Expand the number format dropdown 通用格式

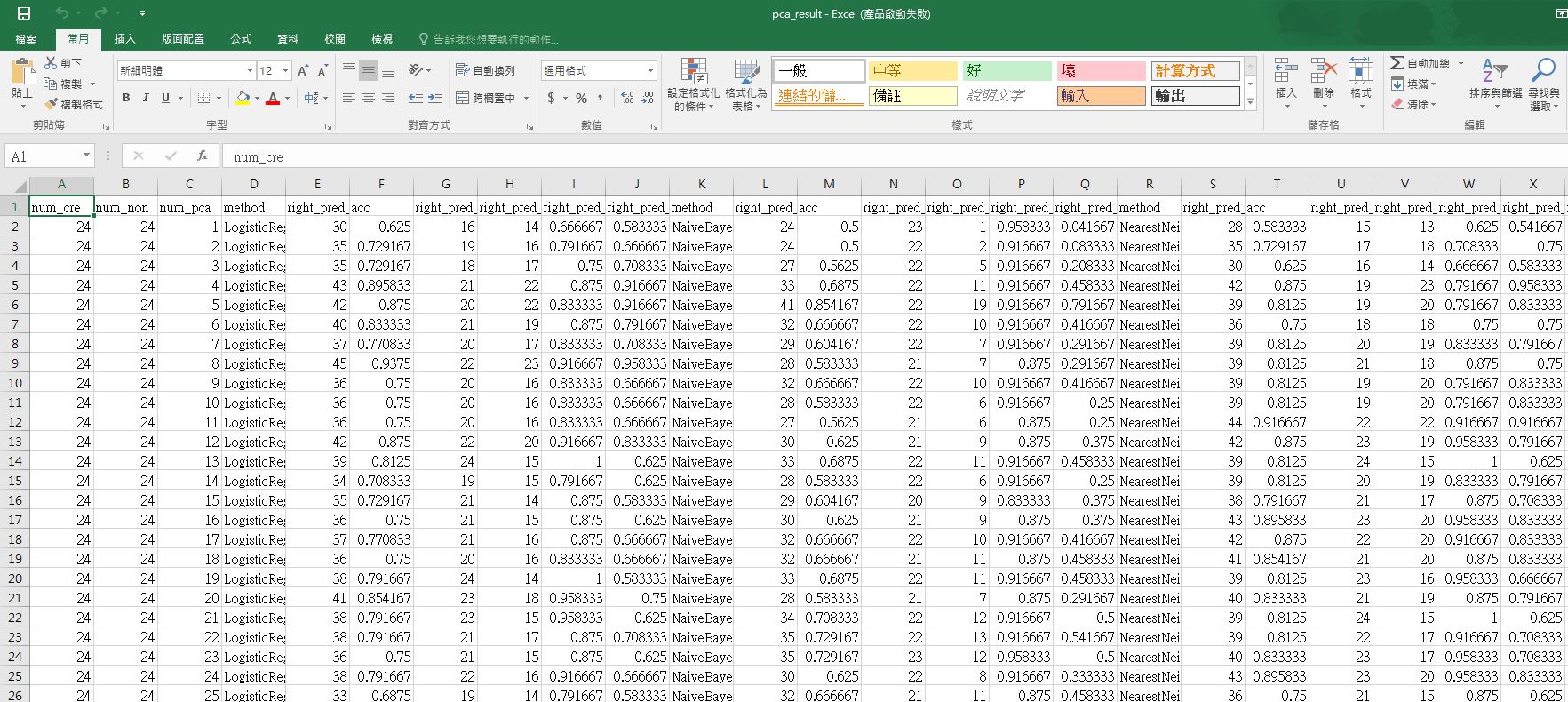(x=650, y=71)
